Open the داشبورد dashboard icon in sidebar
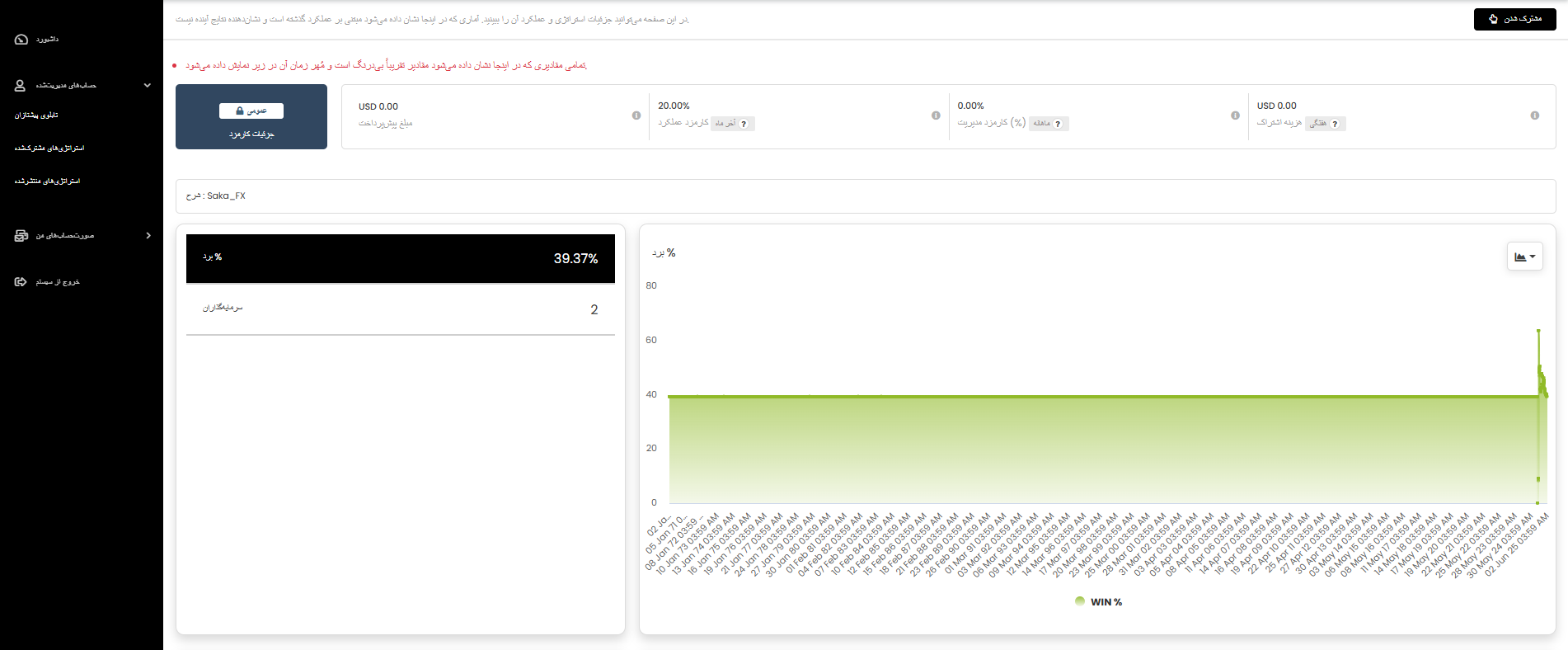The image size is (1568, 650). 21,40
